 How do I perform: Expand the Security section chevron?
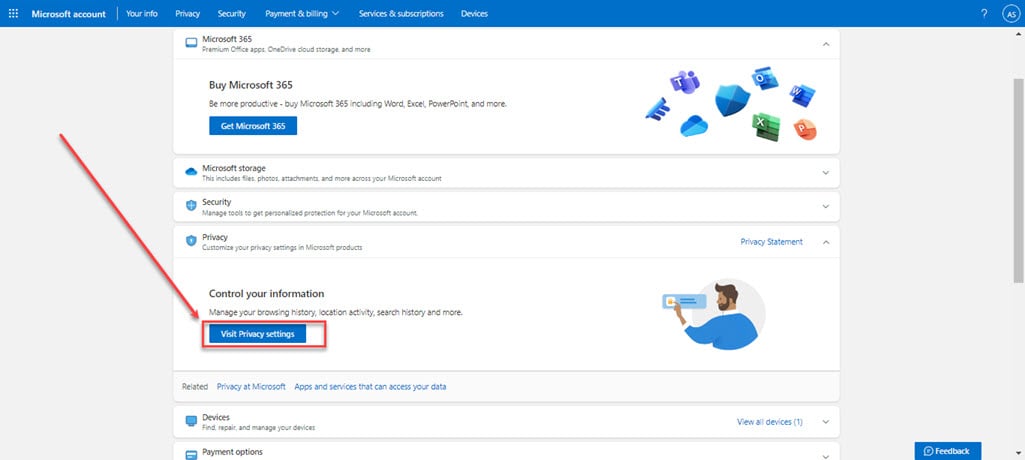pos(826,206)
